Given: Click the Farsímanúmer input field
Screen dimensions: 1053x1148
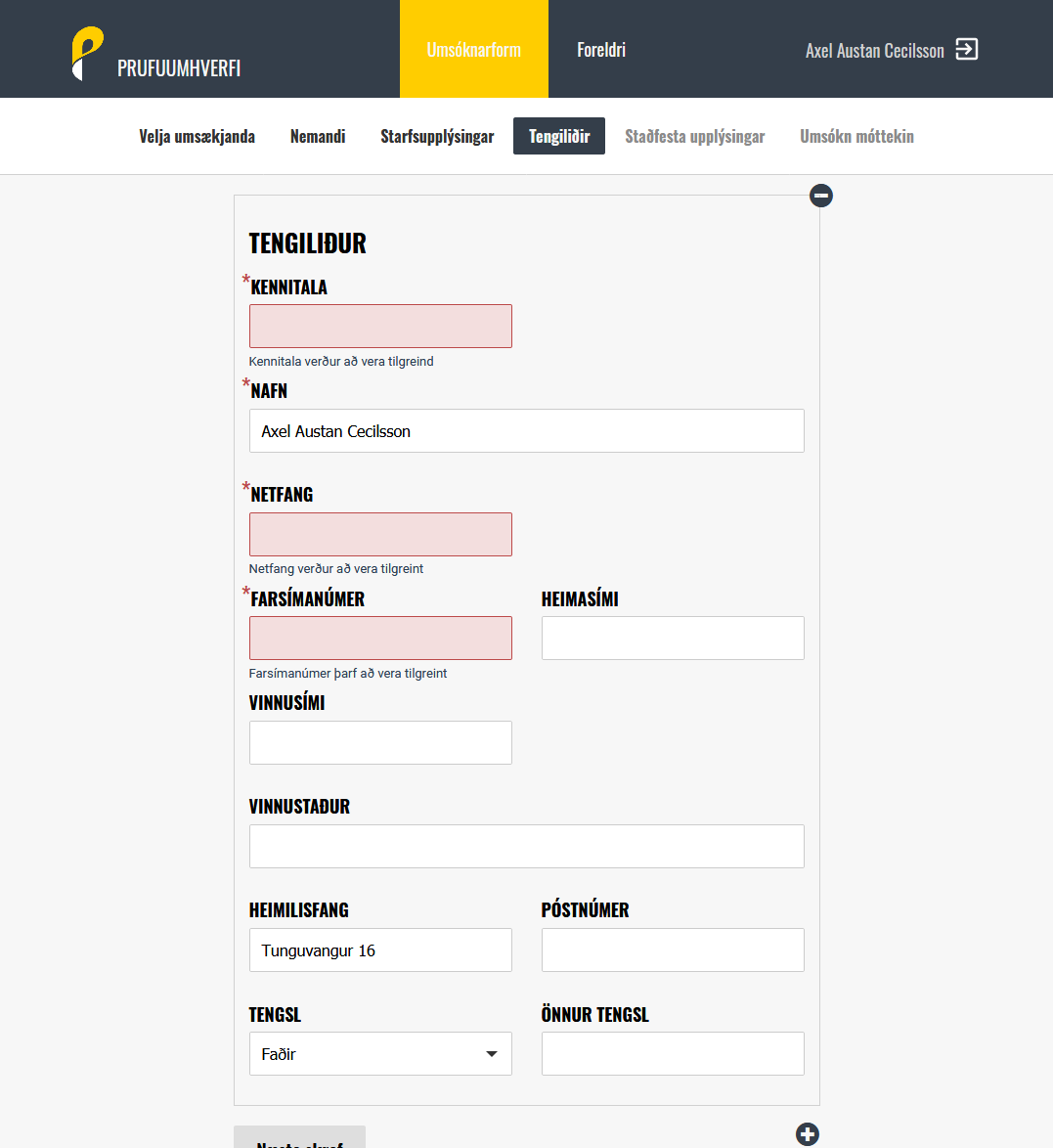Looking at the screenshot, I should [380, 639].
